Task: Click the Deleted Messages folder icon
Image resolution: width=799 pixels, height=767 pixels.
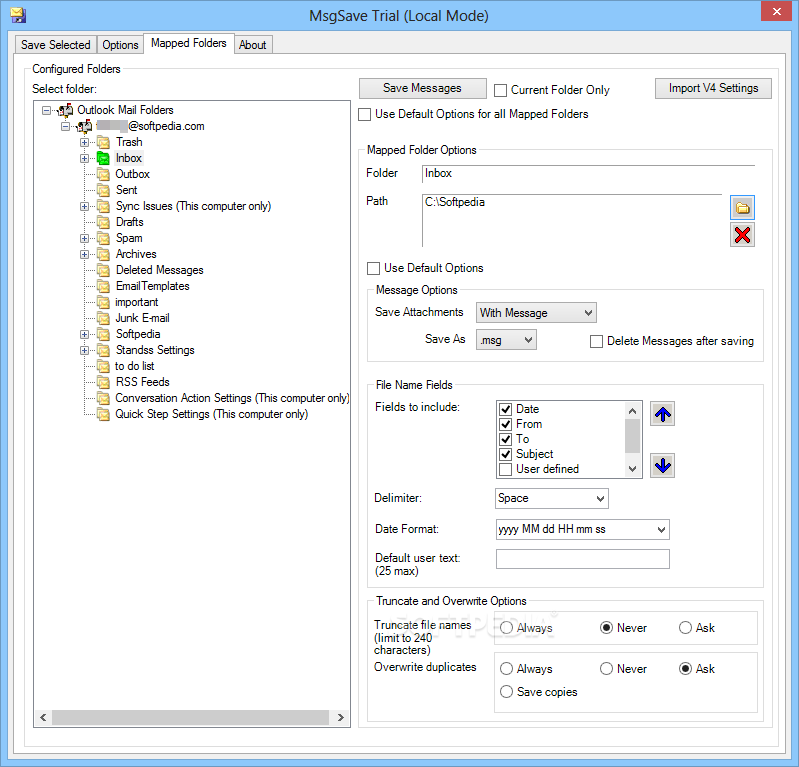Action: (x=103, y=270)
